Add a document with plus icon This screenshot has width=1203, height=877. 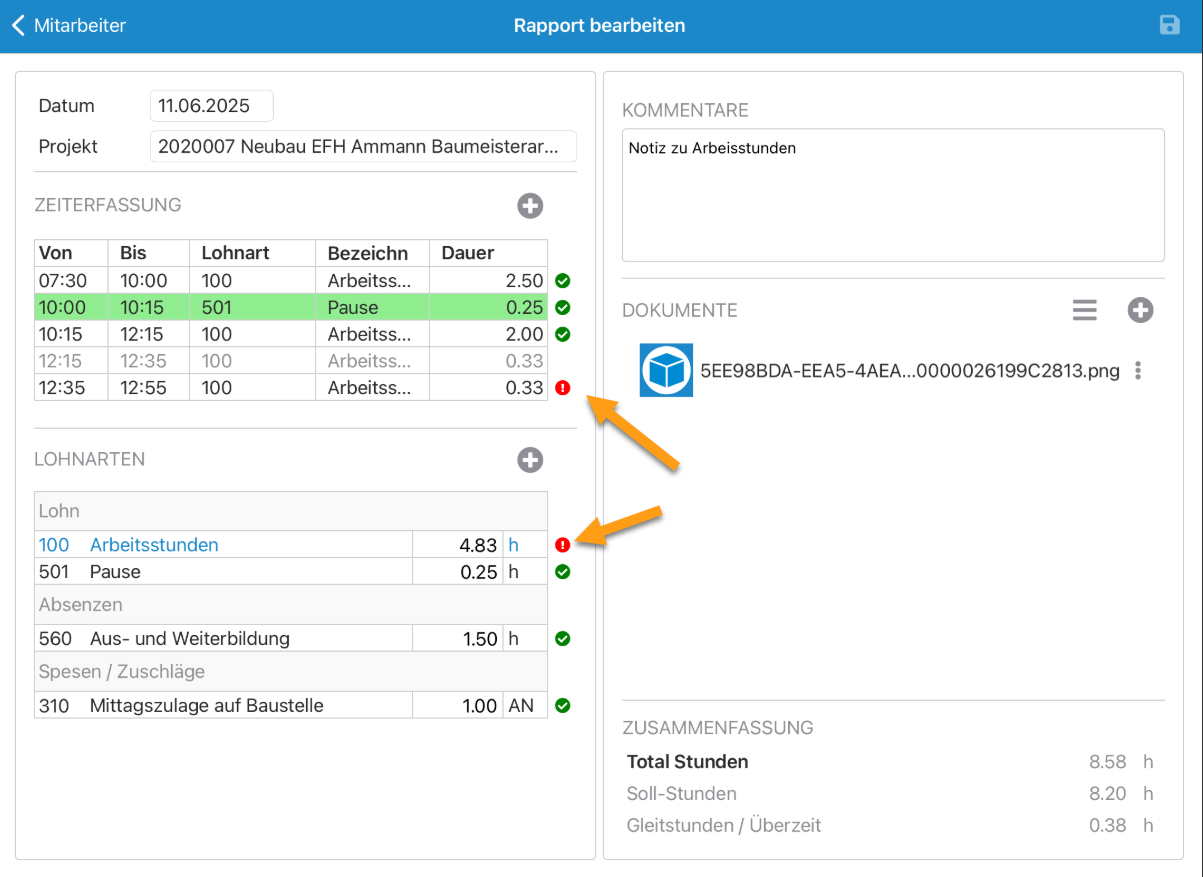[x=1140, y=310]
